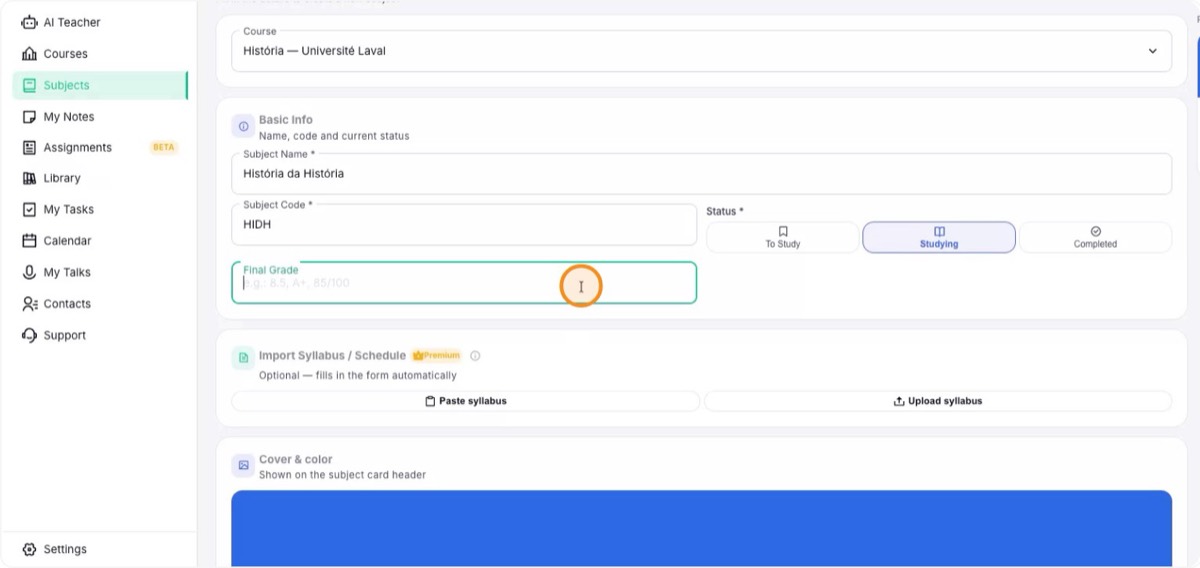The image size is (1200, 568).
Task: Click the My Notes note icon
Action: click(x=29, y=117)
